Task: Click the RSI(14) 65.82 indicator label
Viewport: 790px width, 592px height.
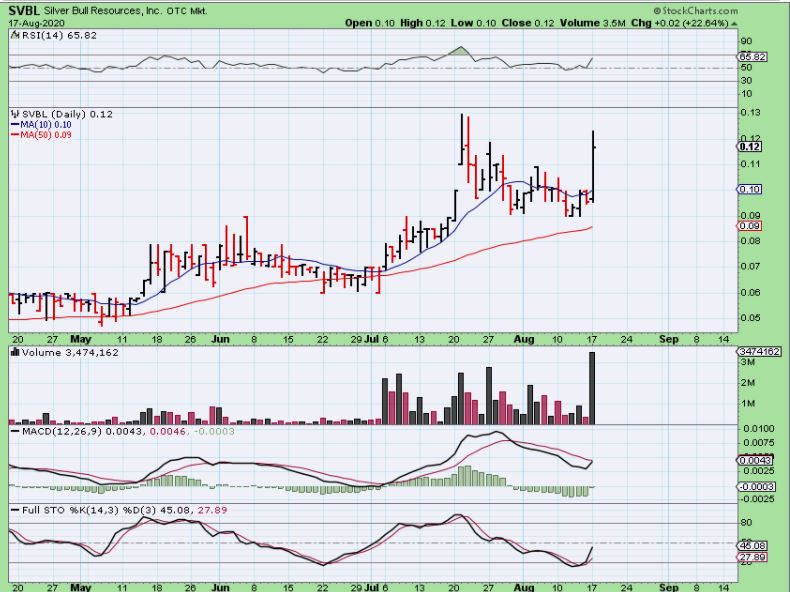Action: click(59, 35)
